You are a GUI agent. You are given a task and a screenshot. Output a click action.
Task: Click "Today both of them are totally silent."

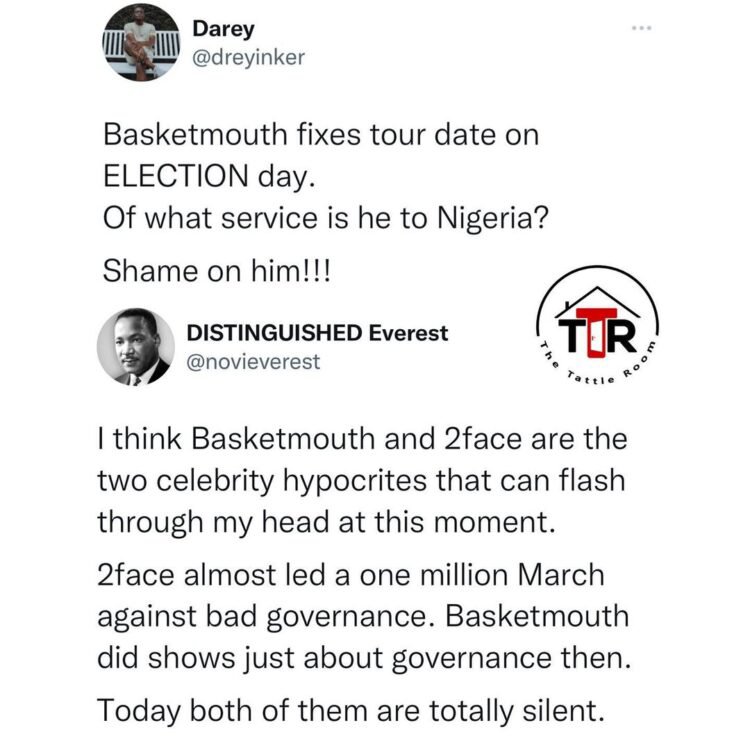pyautogui.click(x=350, y=711)
